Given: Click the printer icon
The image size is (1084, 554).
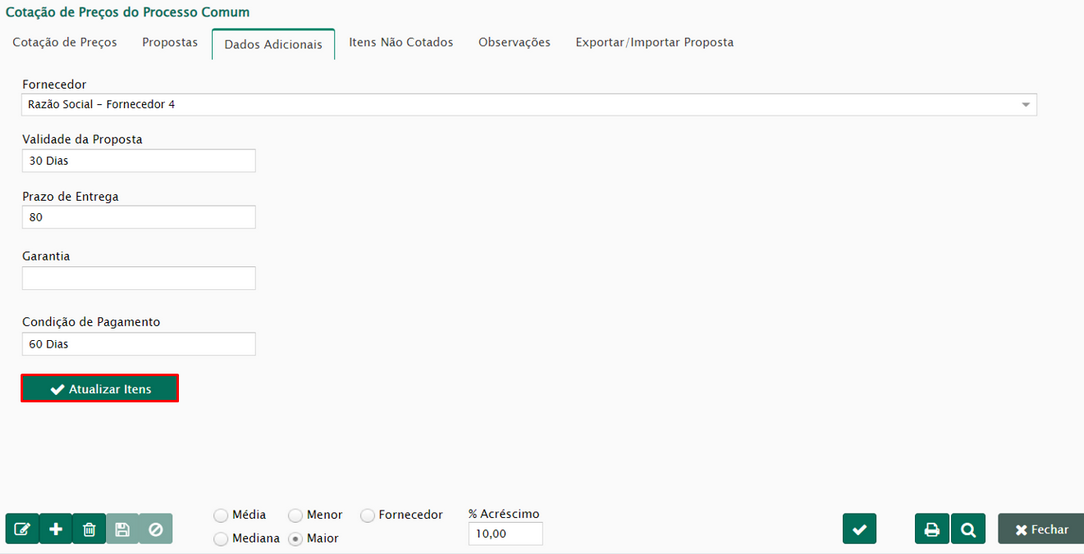Looking at the screenshot, I should point(931,529).
